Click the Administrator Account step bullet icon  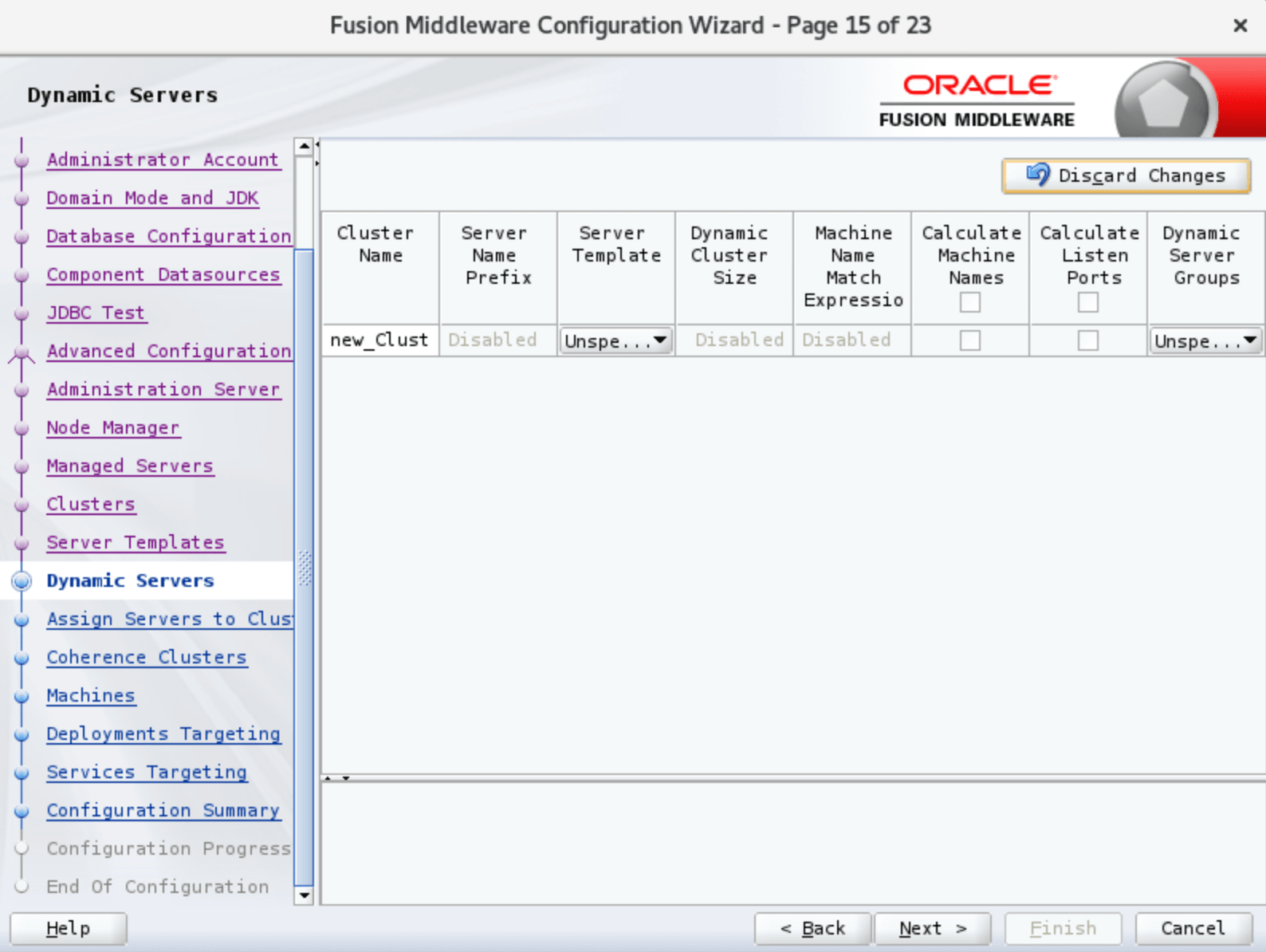pyautogui.click(x=22, y=160)
